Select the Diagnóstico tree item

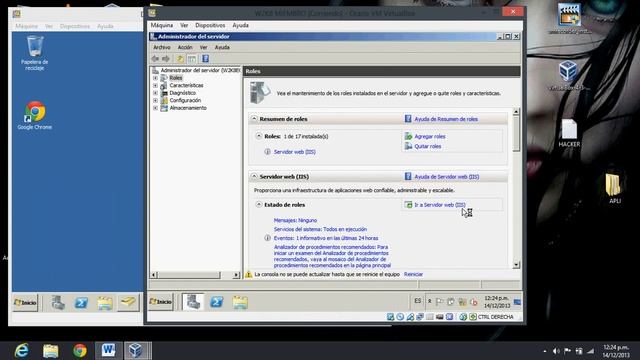pyautogui.click(x=182, y=93)
